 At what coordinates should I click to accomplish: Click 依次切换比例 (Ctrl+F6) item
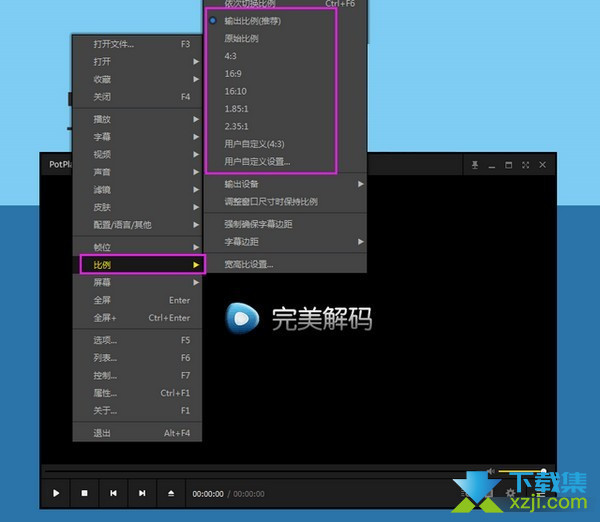click(x=285, y=4)
